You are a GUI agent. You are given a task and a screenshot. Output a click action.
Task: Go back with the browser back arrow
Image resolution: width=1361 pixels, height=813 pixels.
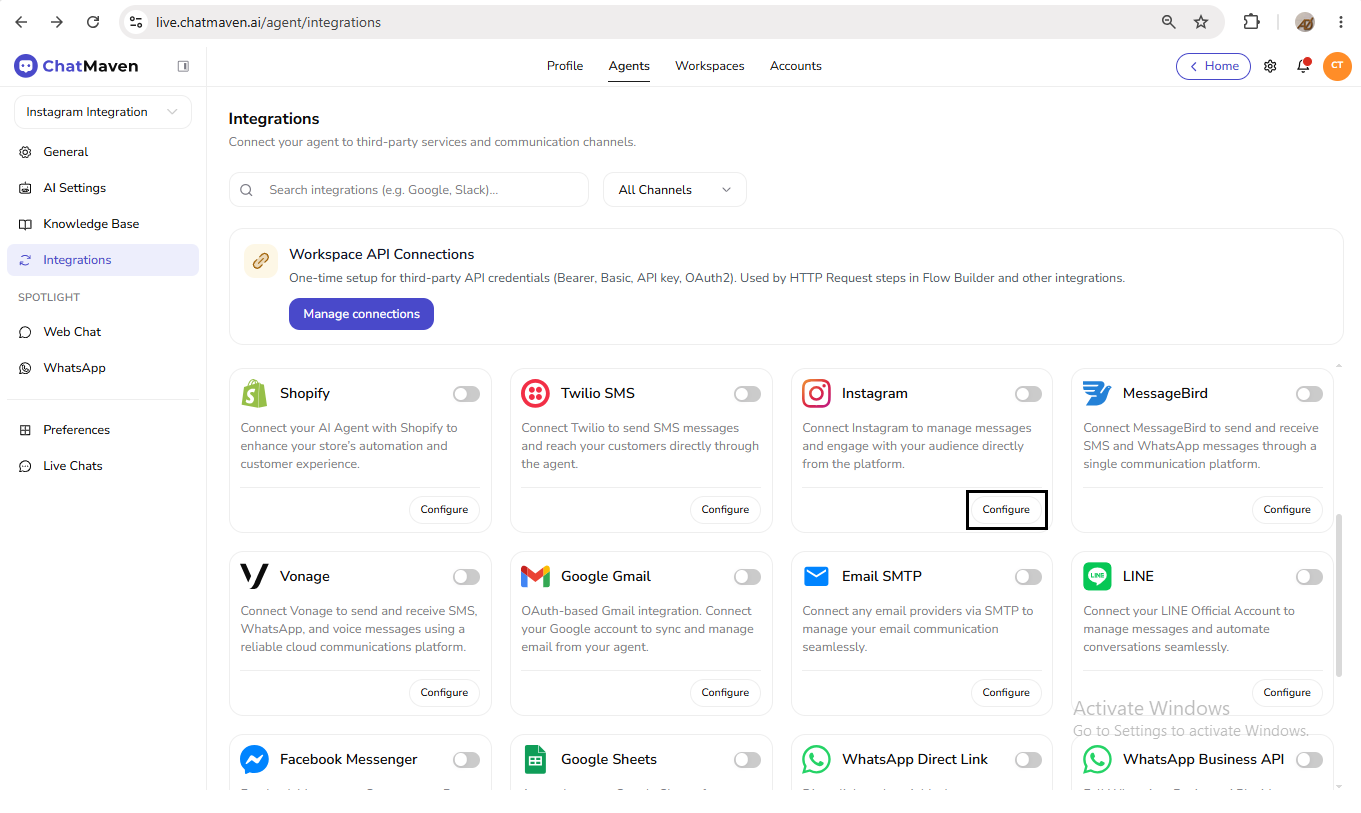click(x=21, y=22)
